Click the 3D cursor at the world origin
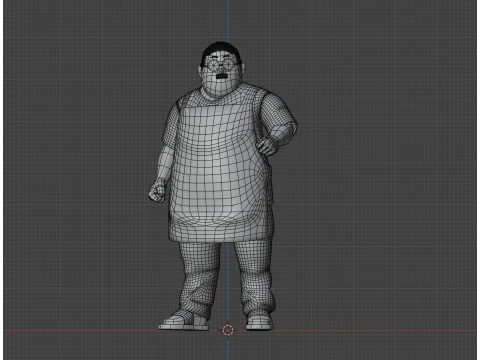This screenshot has height=360, width=480. click(x=228, y=330)
